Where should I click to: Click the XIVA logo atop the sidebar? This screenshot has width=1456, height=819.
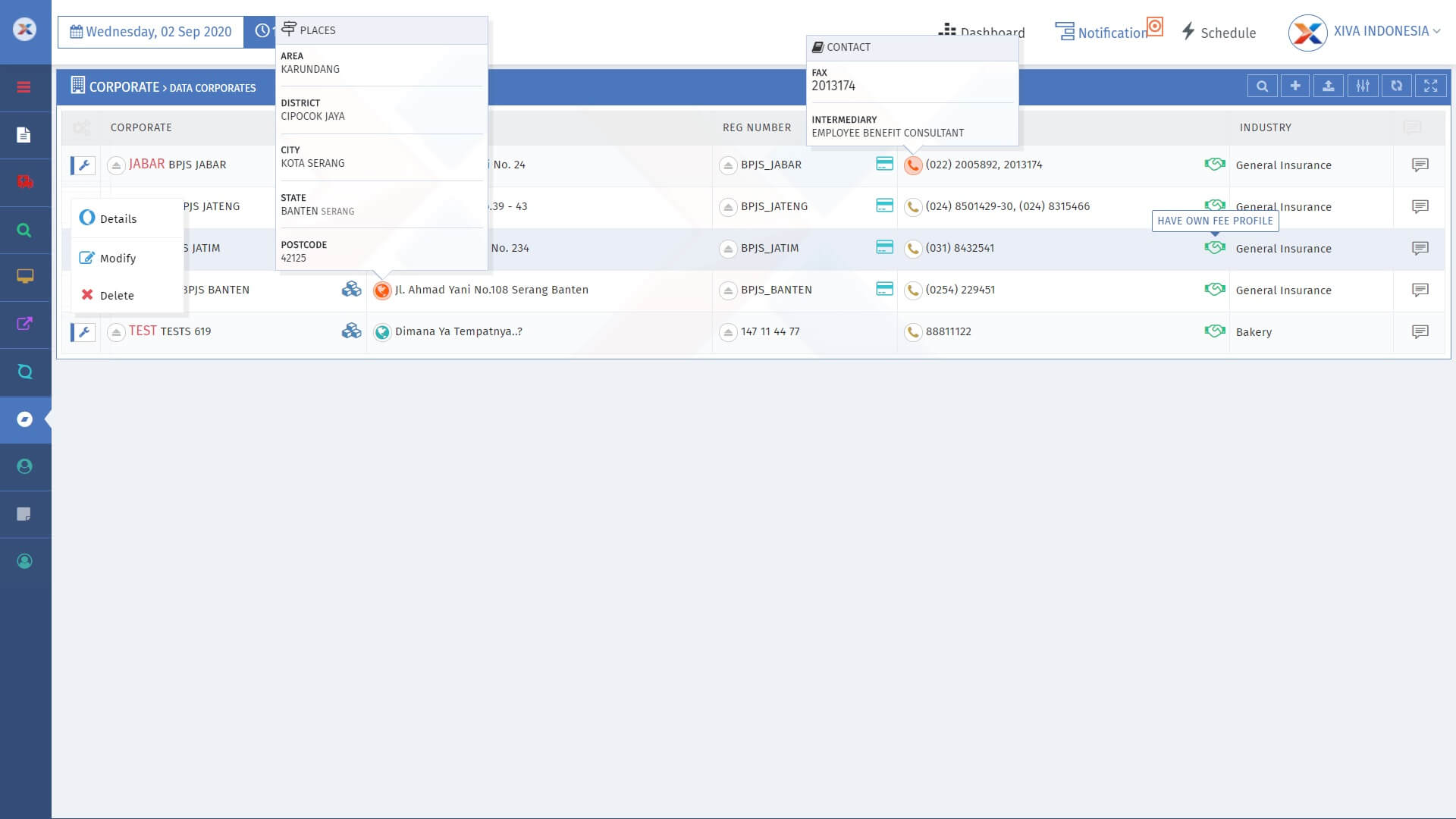(24, 30)
